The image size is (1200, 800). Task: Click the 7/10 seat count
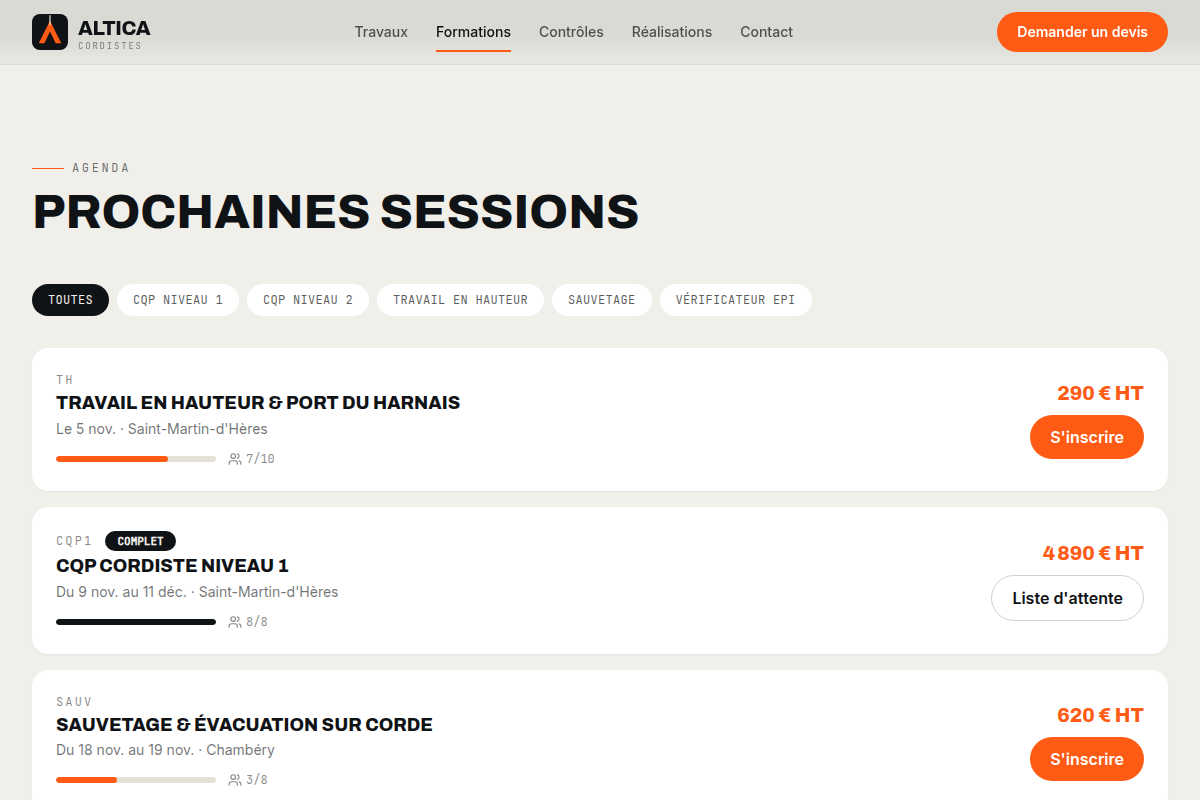(x=260, y=459)
